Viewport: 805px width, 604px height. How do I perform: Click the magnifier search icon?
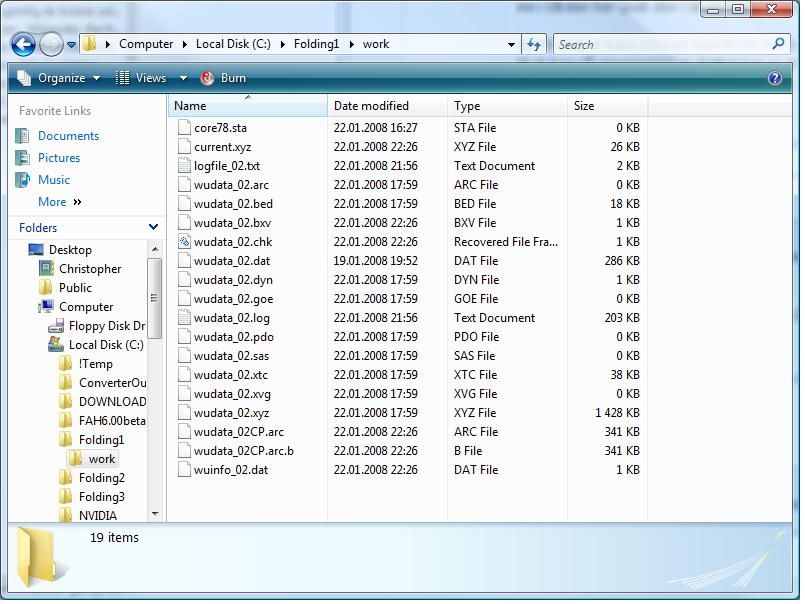point(778,45)
